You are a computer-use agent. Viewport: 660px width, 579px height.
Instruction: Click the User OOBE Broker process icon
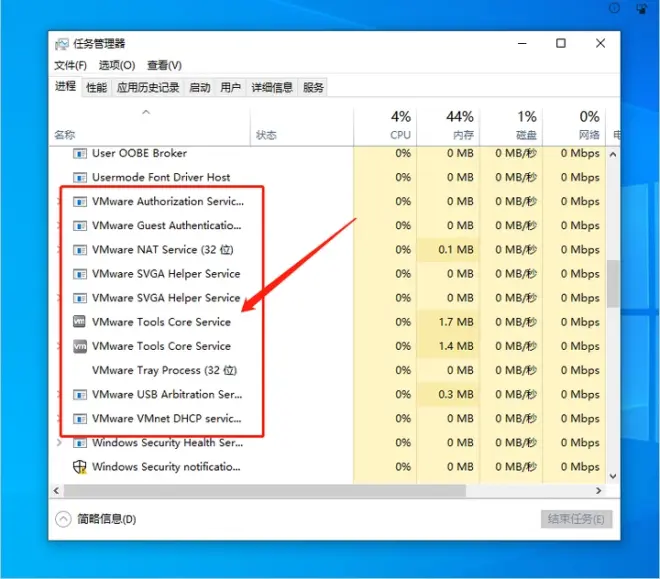(80, 154)
